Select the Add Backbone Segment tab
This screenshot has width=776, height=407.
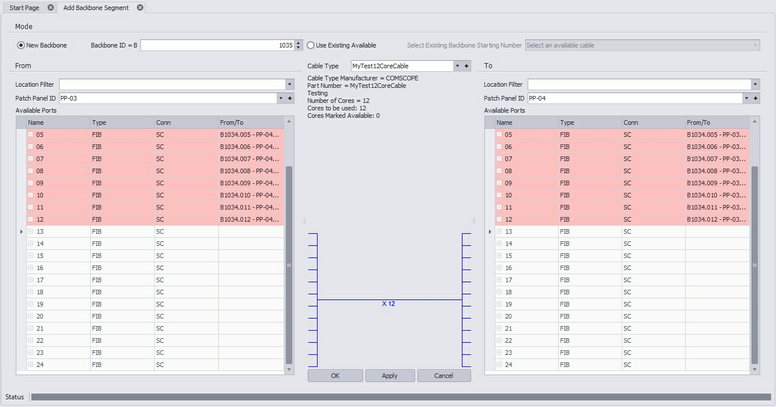coord(96,7)
